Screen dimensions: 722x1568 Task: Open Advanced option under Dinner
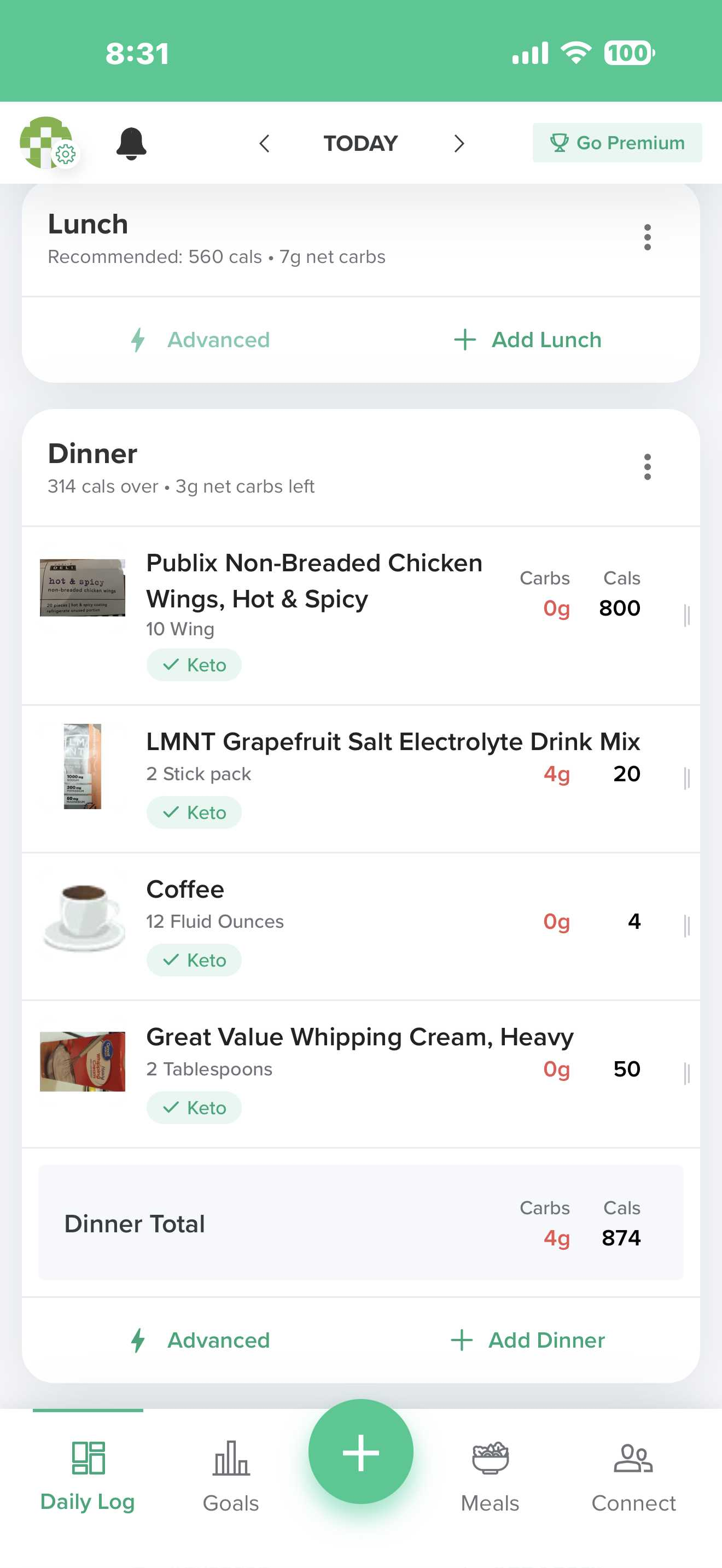(x=201, y=1341)
